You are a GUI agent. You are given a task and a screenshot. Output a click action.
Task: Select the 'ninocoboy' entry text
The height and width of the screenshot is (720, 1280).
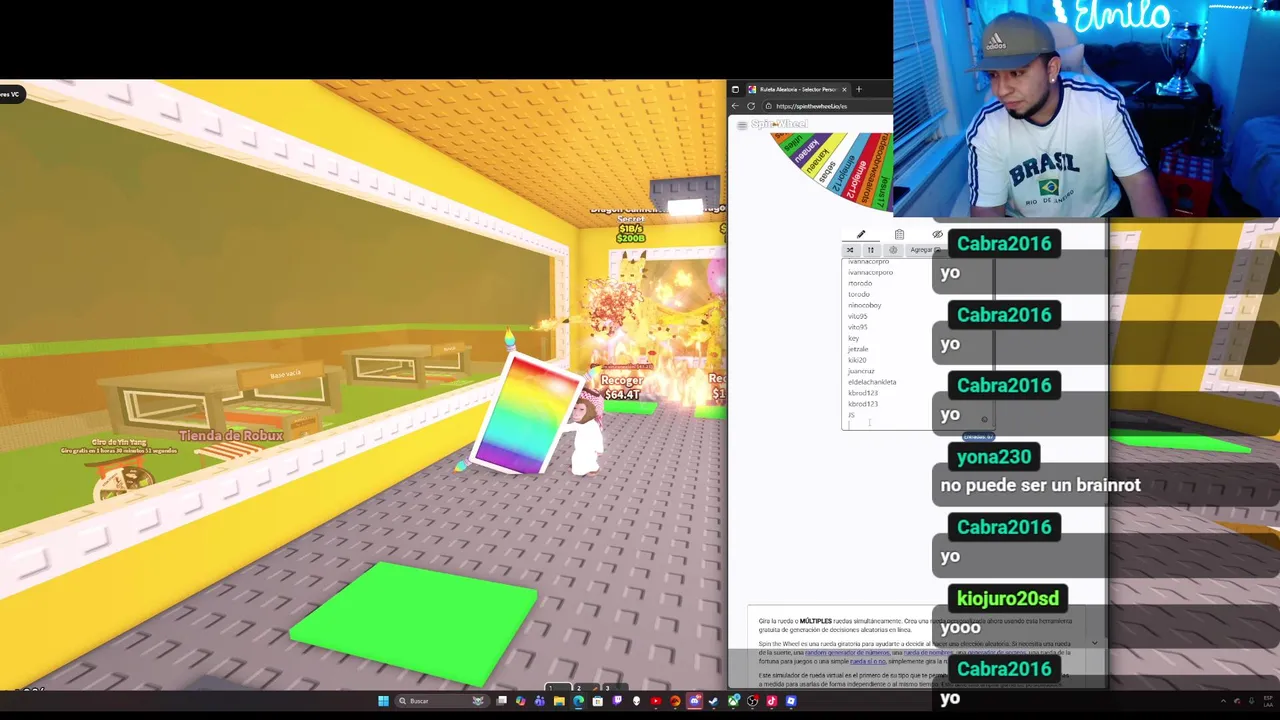click(x=865, y=305)
